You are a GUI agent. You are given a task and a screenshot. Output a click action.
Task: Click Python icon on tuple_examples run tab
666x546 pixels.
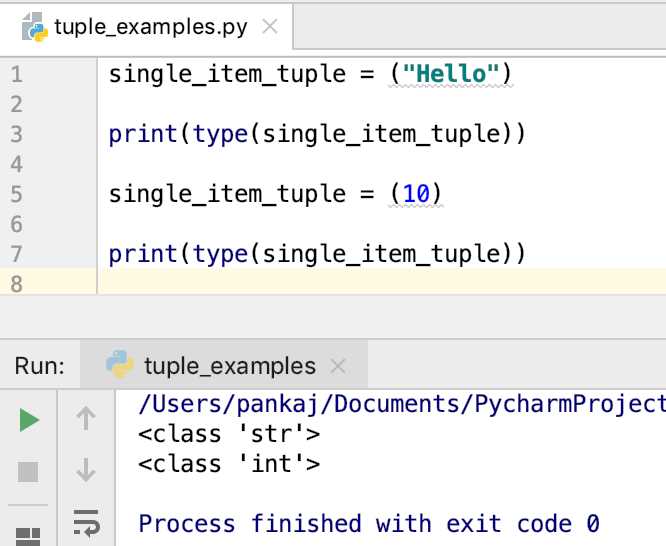click(x=119, y=365)
